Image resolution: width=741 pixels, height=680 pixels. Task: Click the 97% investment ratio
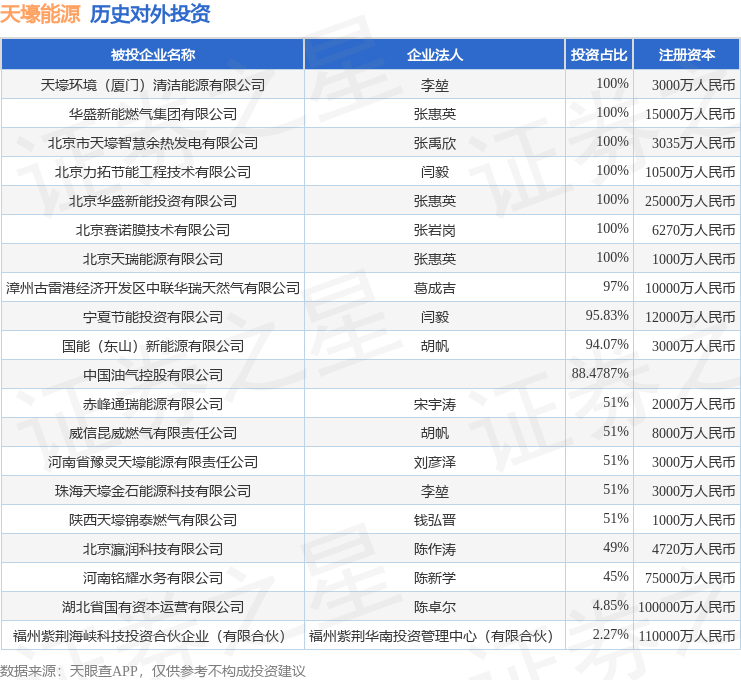pos(616,286)
